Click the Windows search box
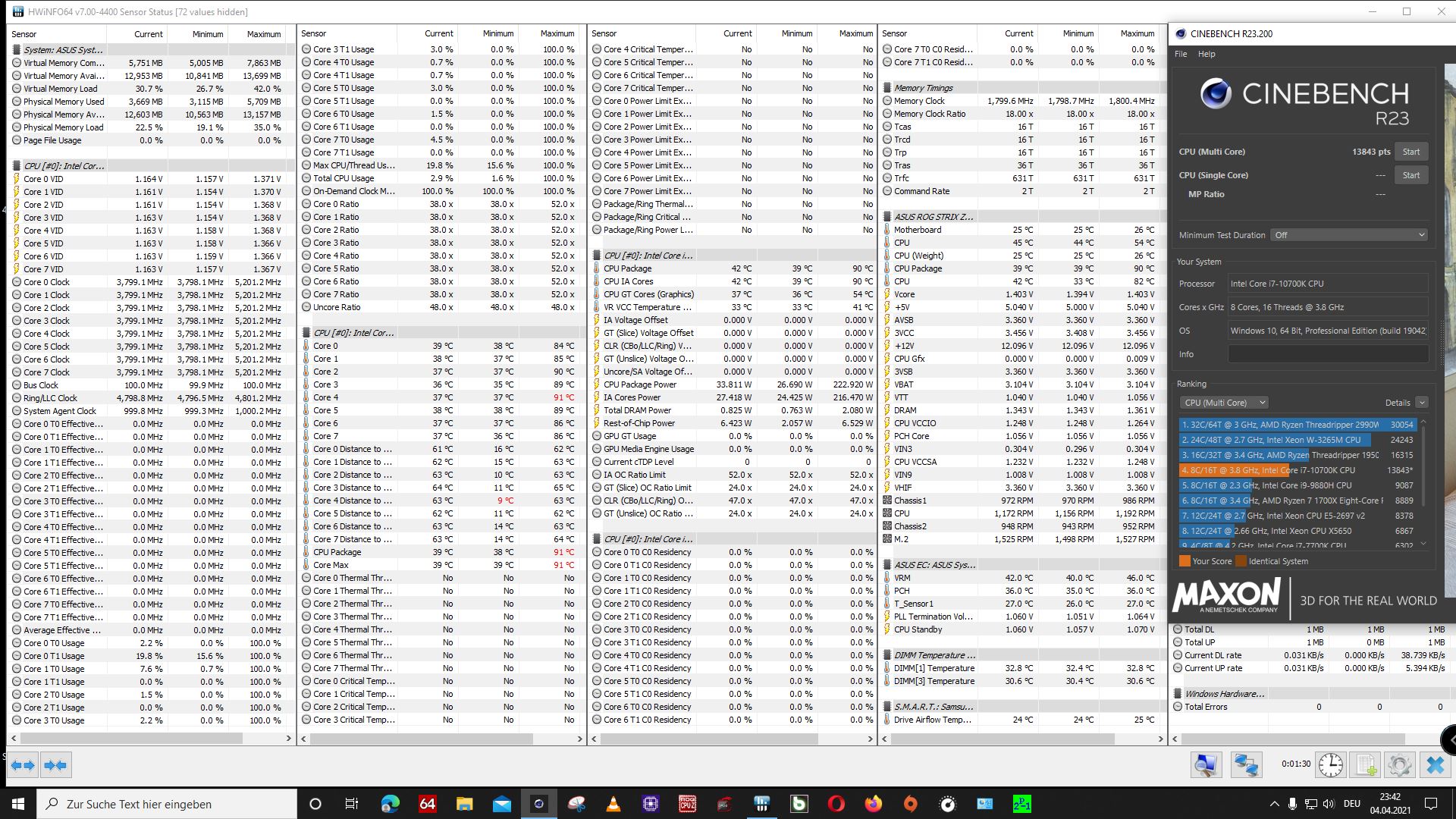 [x=167, y=804]
